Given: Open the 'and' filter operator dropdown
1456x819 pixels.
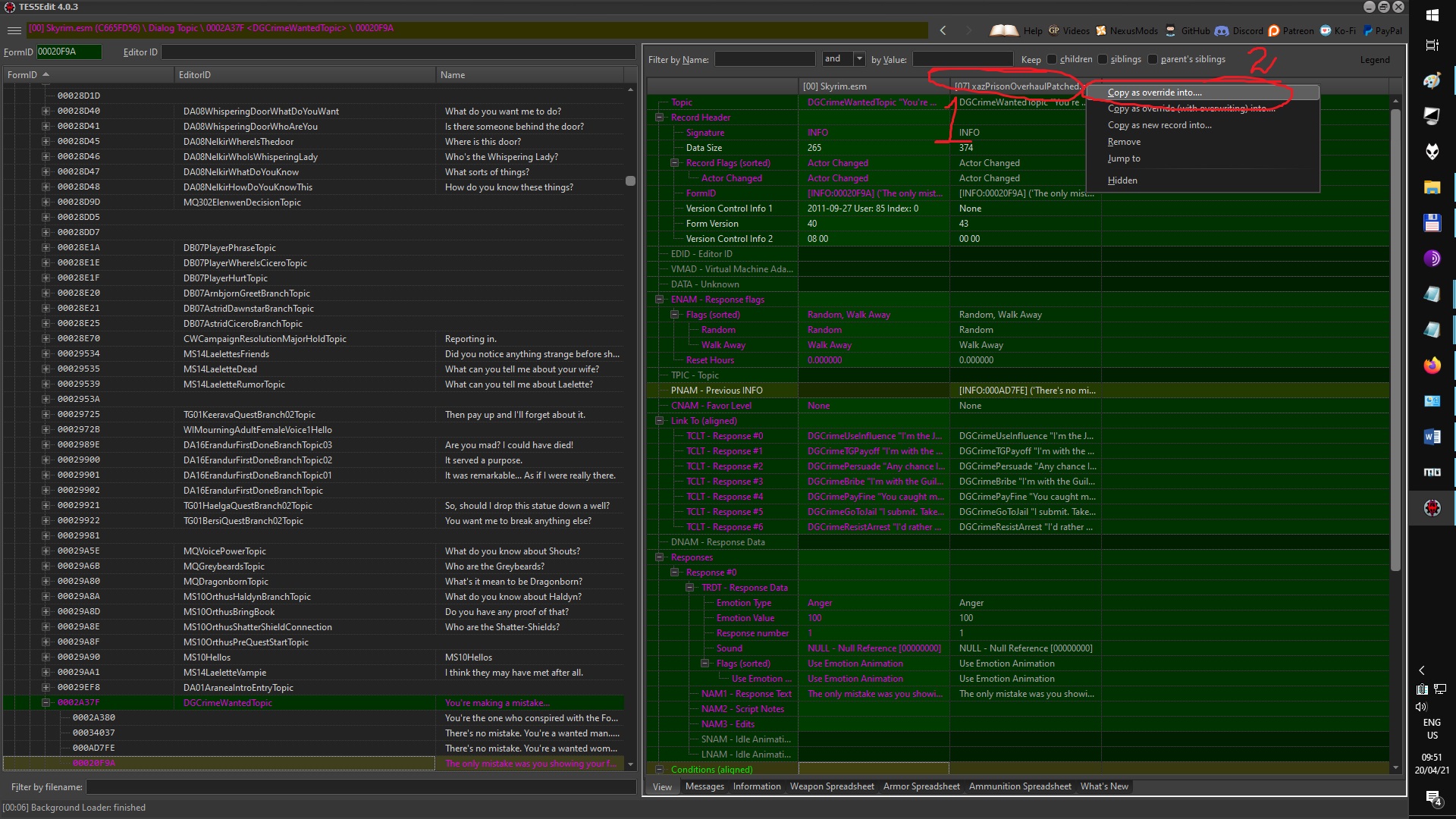Looking at the screenshot, I should pos(859,58).
